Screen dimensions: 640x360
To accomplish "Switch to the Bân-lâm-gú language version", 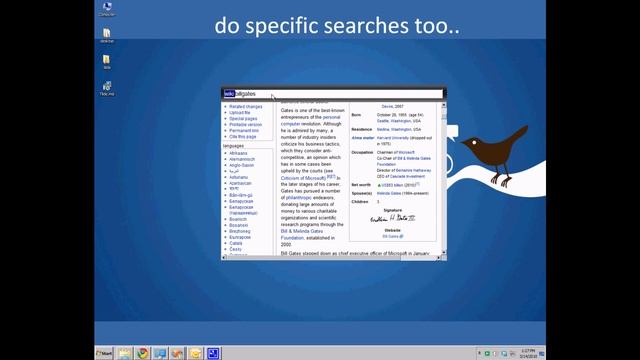I will pos(241,196).
